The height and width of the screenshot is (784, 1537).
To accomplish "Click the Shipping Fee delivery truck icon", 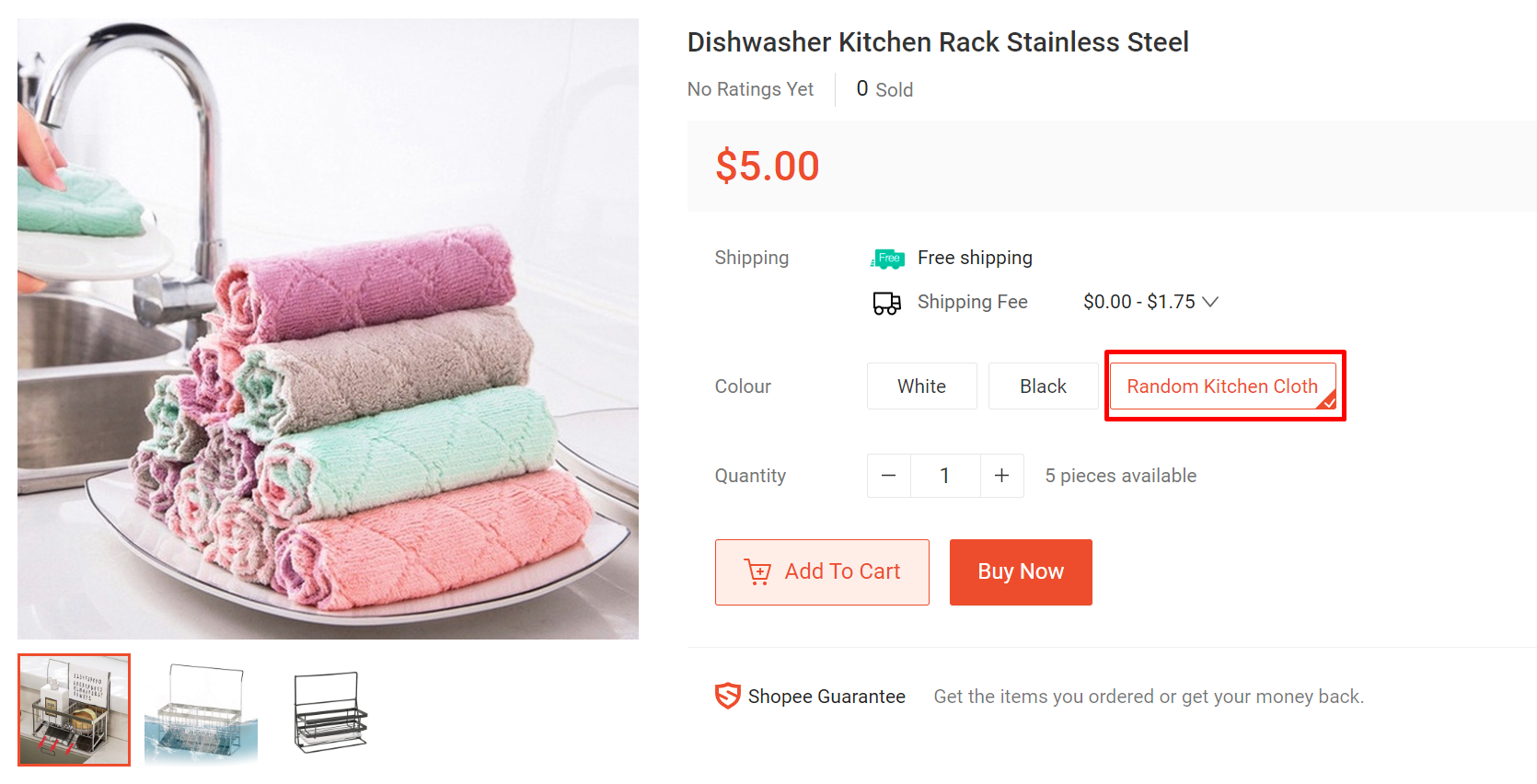I will point(886,303).
